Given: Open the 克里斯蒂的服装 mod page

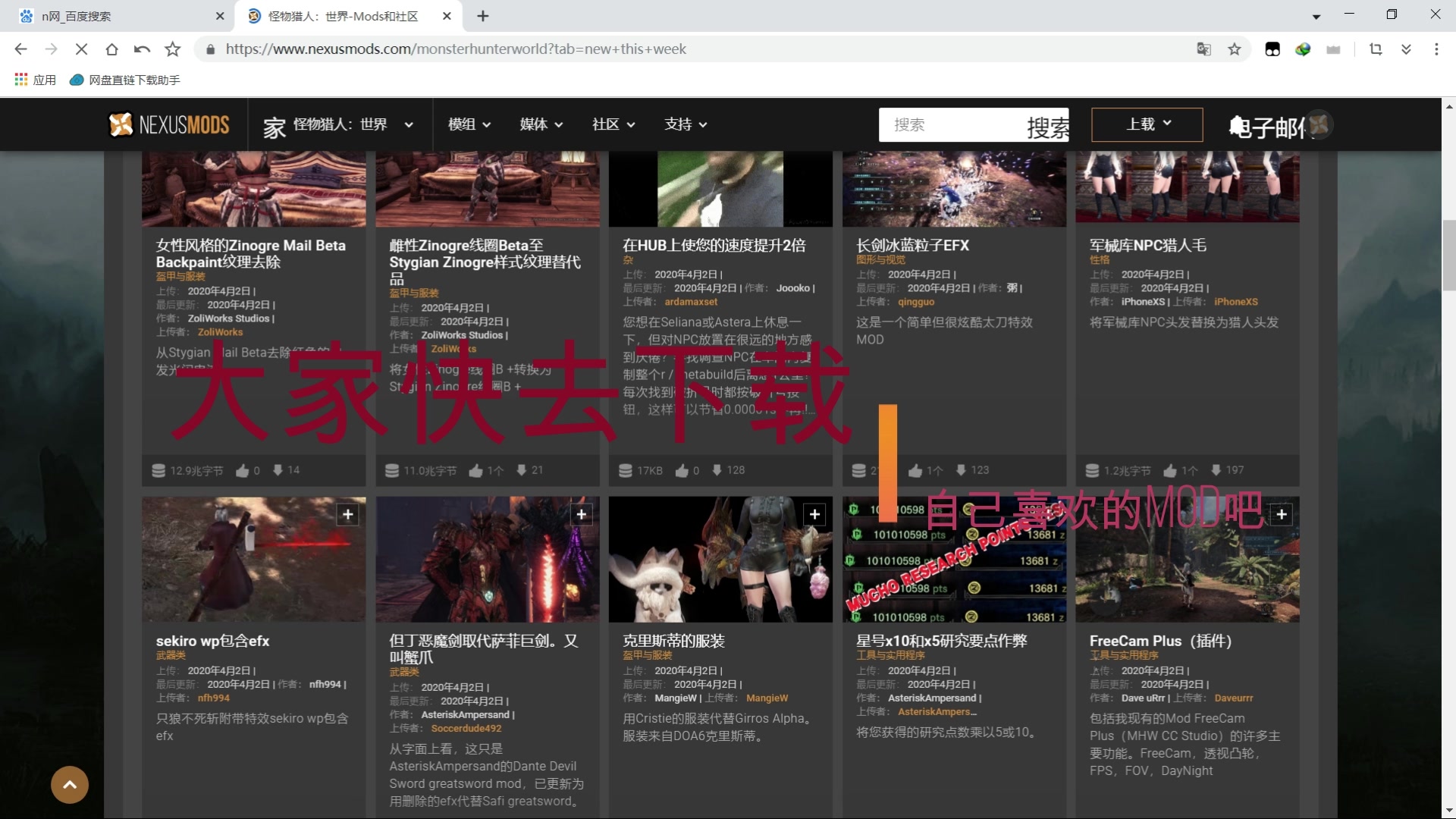Looking at the screenshot, I should (x=673, y=641).
